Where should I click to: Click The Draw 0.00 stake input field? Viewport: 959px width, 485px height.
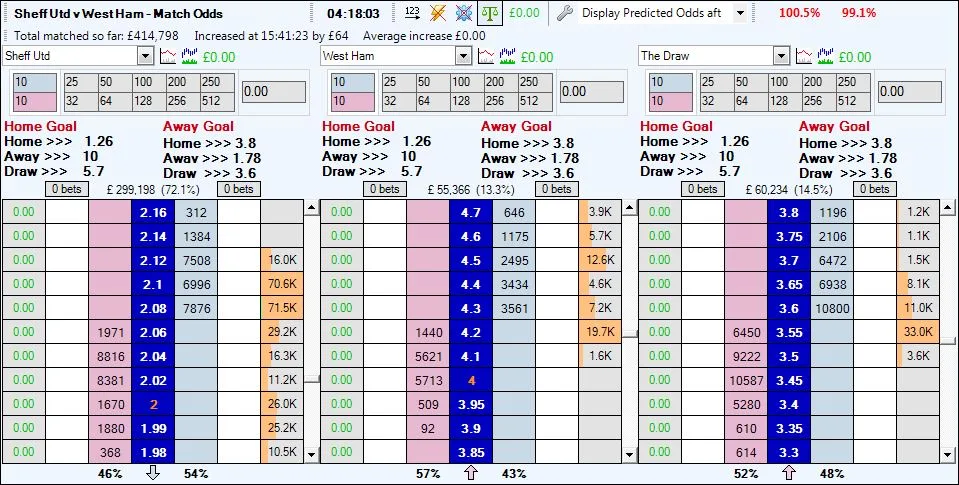[909, 92]
